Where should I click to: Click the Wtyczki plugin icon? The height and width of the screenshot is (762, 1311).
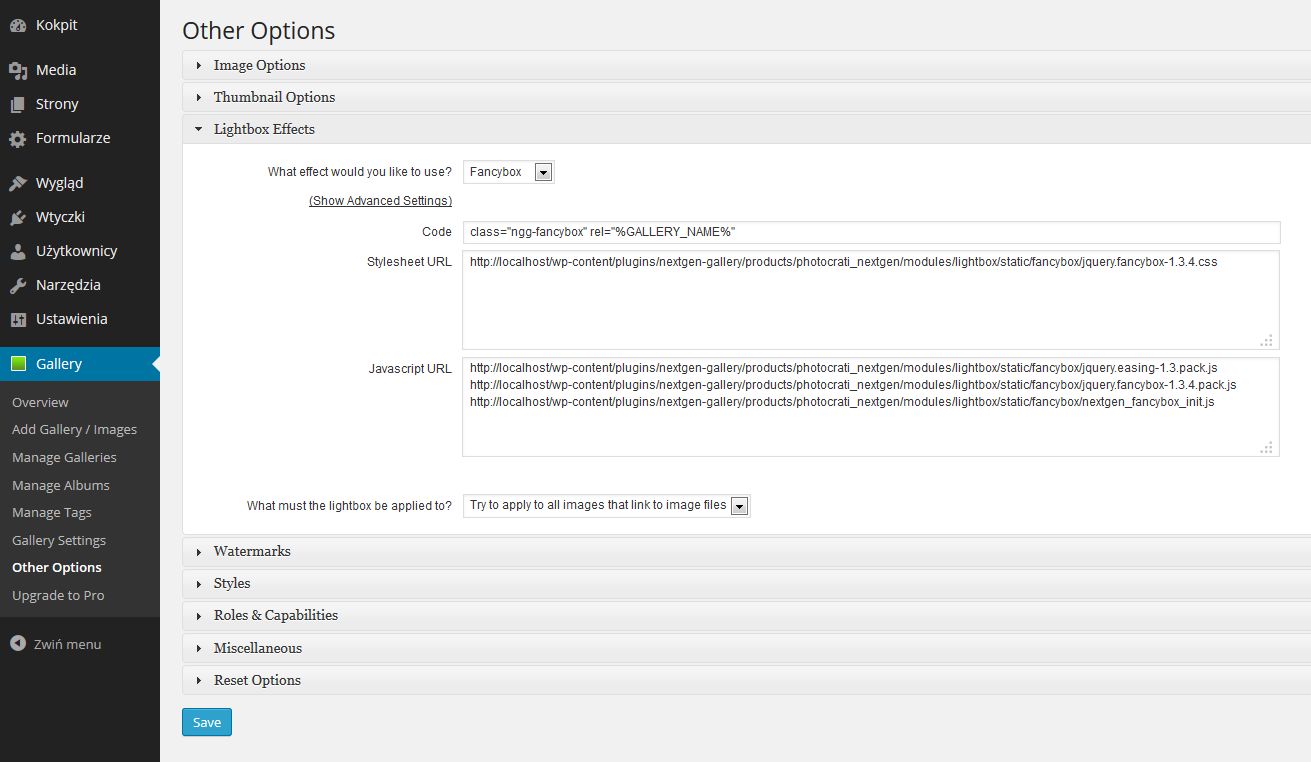tap(18, 217)
